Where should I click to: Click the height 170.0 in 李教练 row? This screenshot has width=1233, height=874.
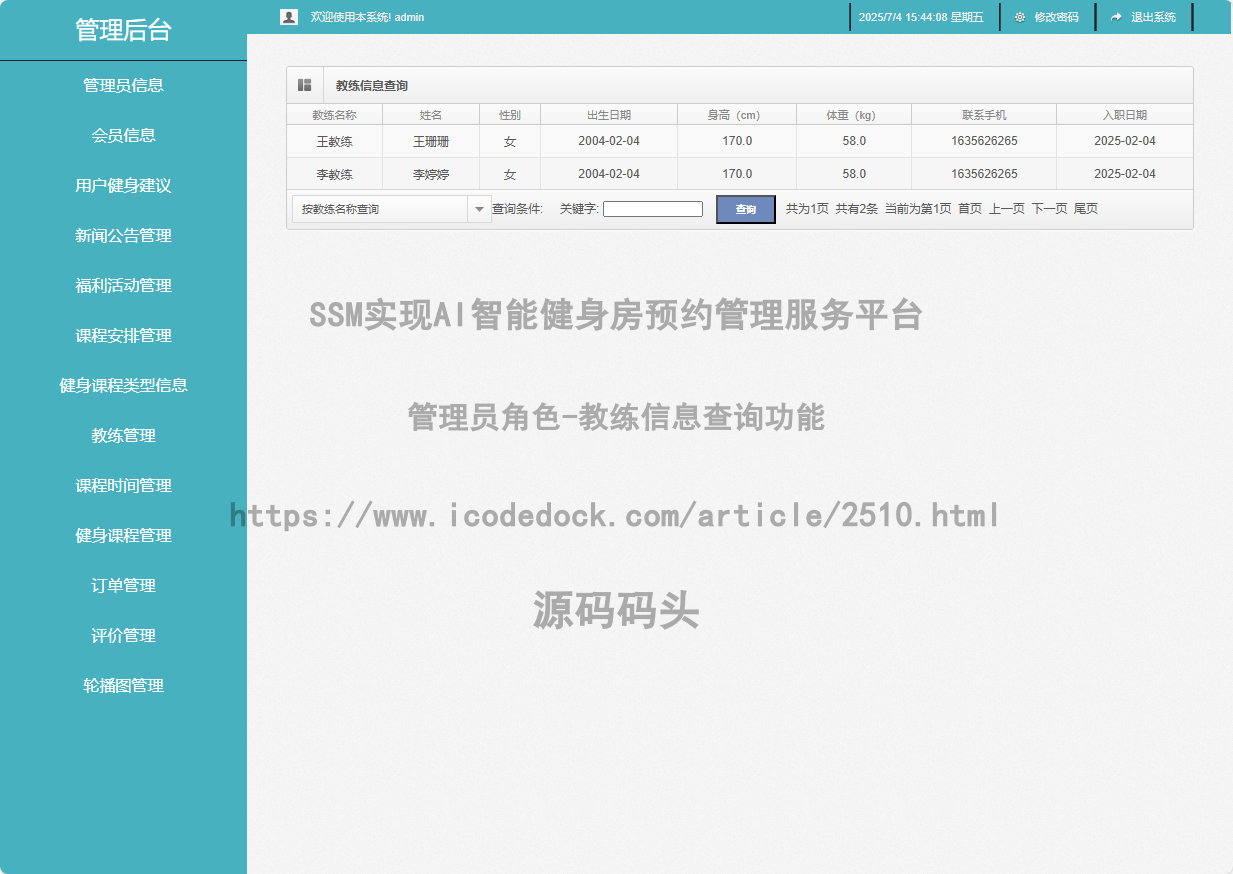(x=737, y=174)
